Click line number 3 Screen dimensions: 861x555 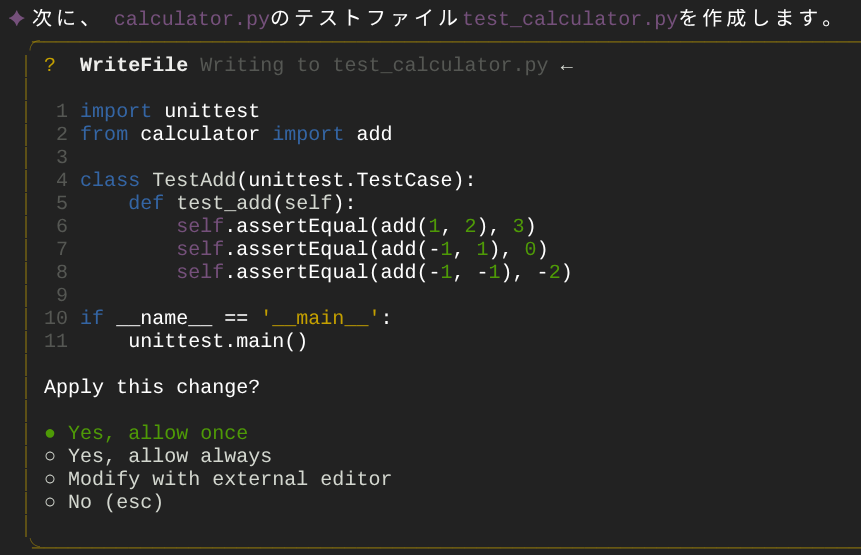[x=62, y=158]
